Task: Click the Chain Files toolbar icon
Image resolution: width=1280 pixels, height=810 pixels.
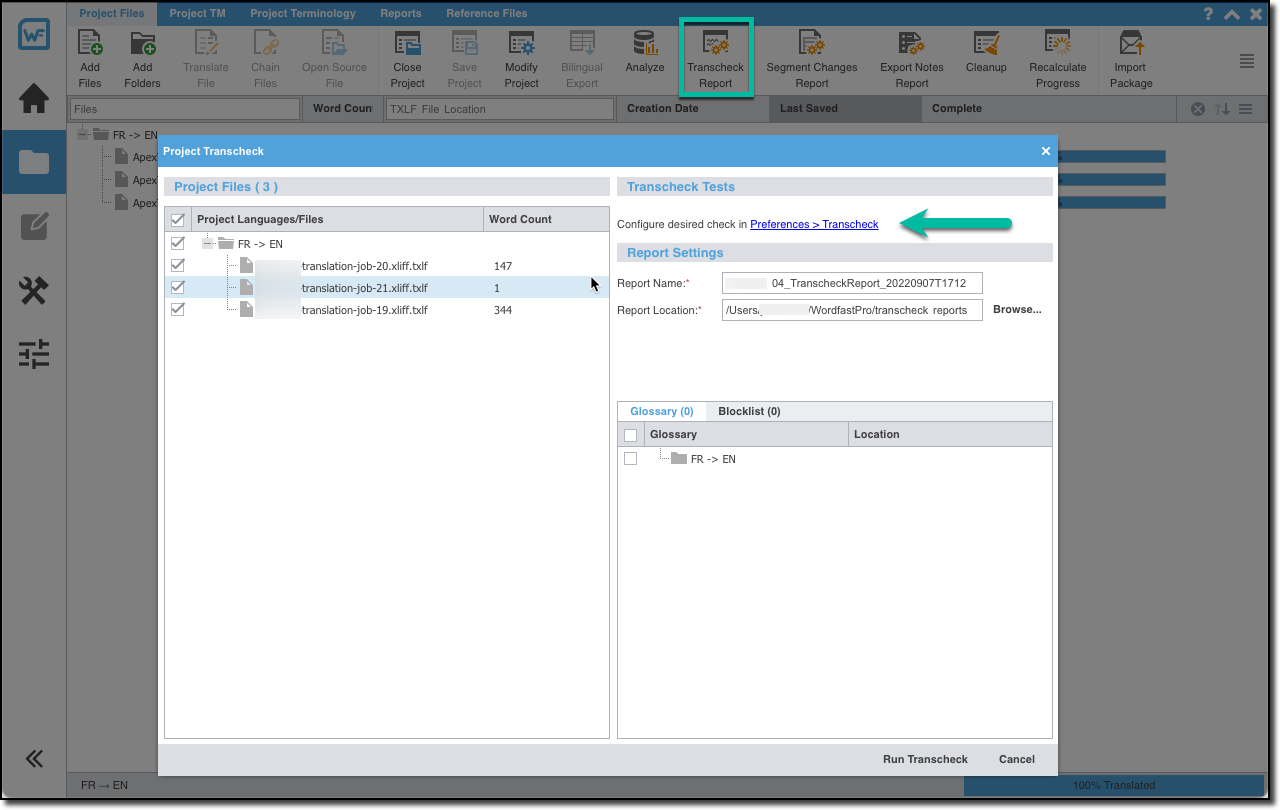Action: pos(265,44)
